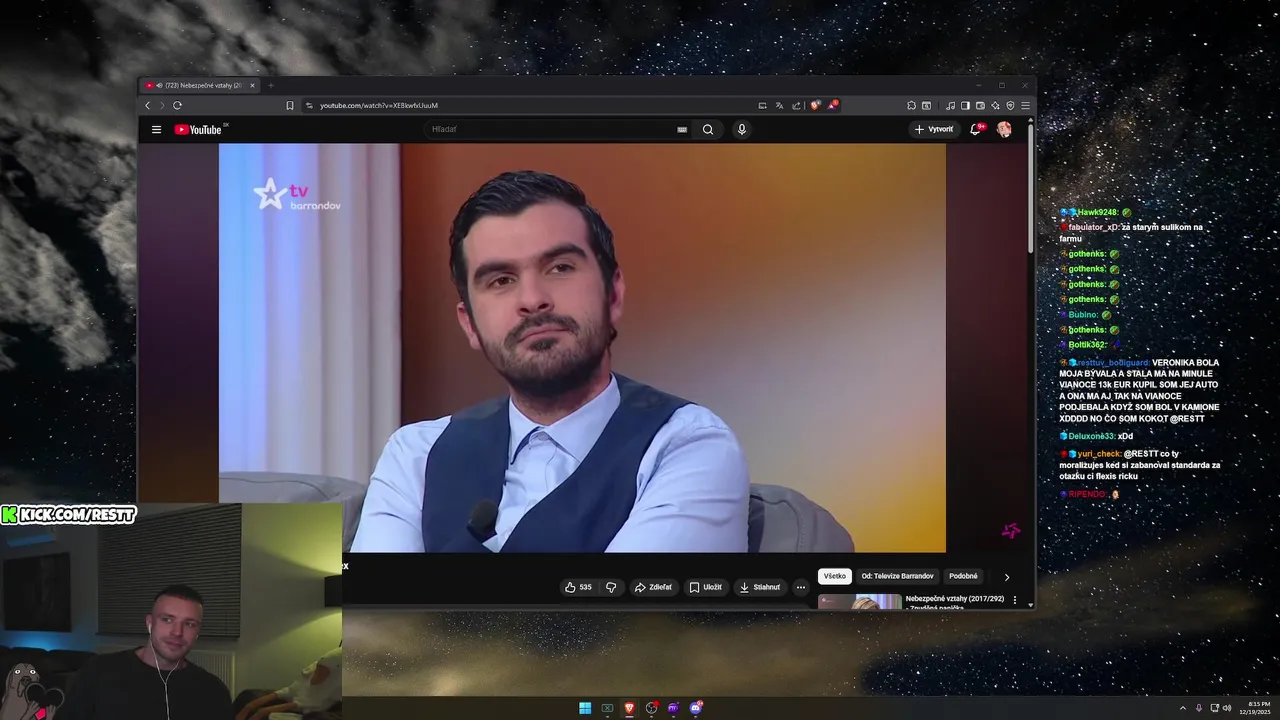Open the suggested Nebezpečné vzťahy (2017/292) video

(x=954, y=601)
